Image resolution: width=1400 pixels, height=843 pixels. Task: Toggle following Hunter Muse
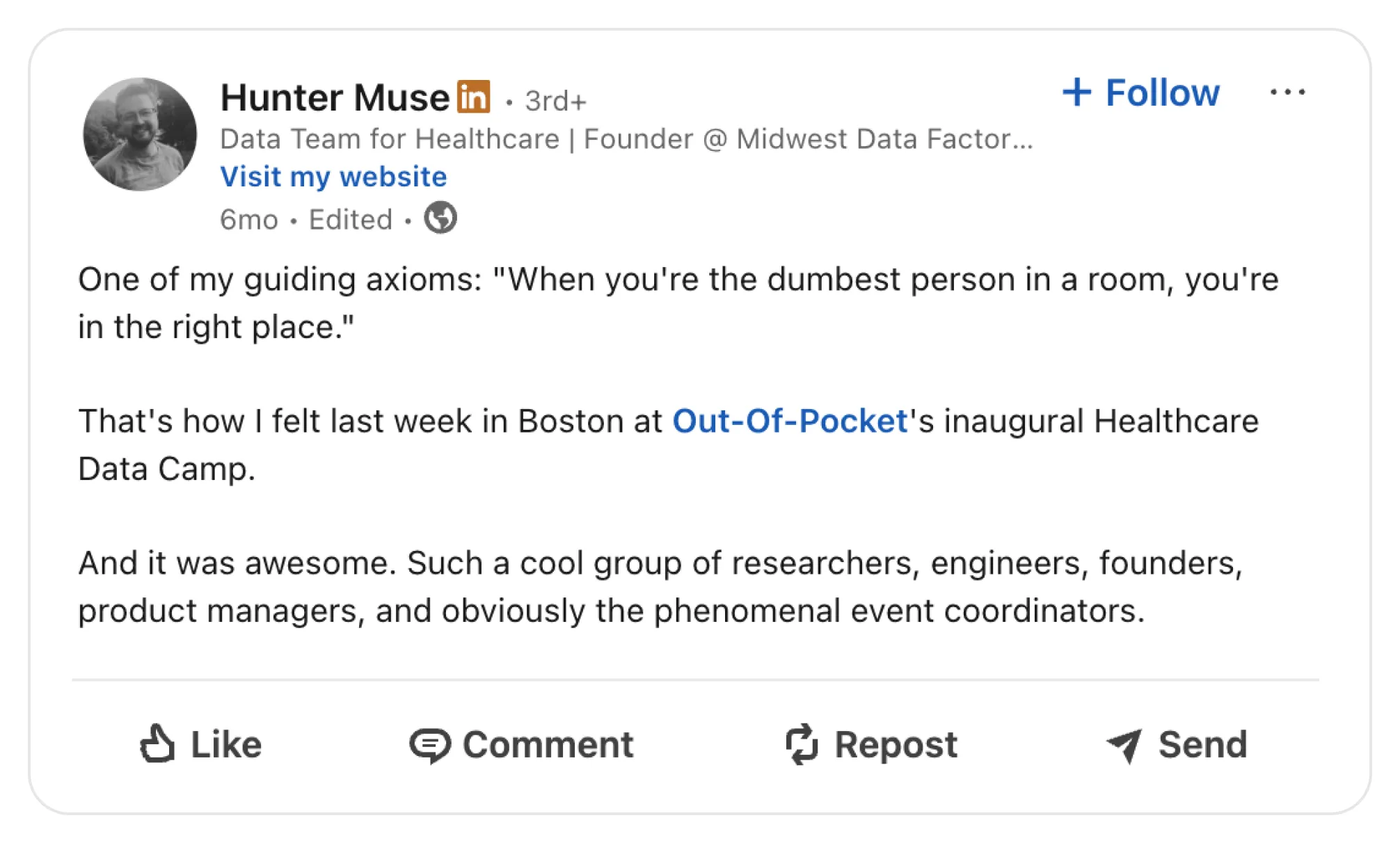1163,93
